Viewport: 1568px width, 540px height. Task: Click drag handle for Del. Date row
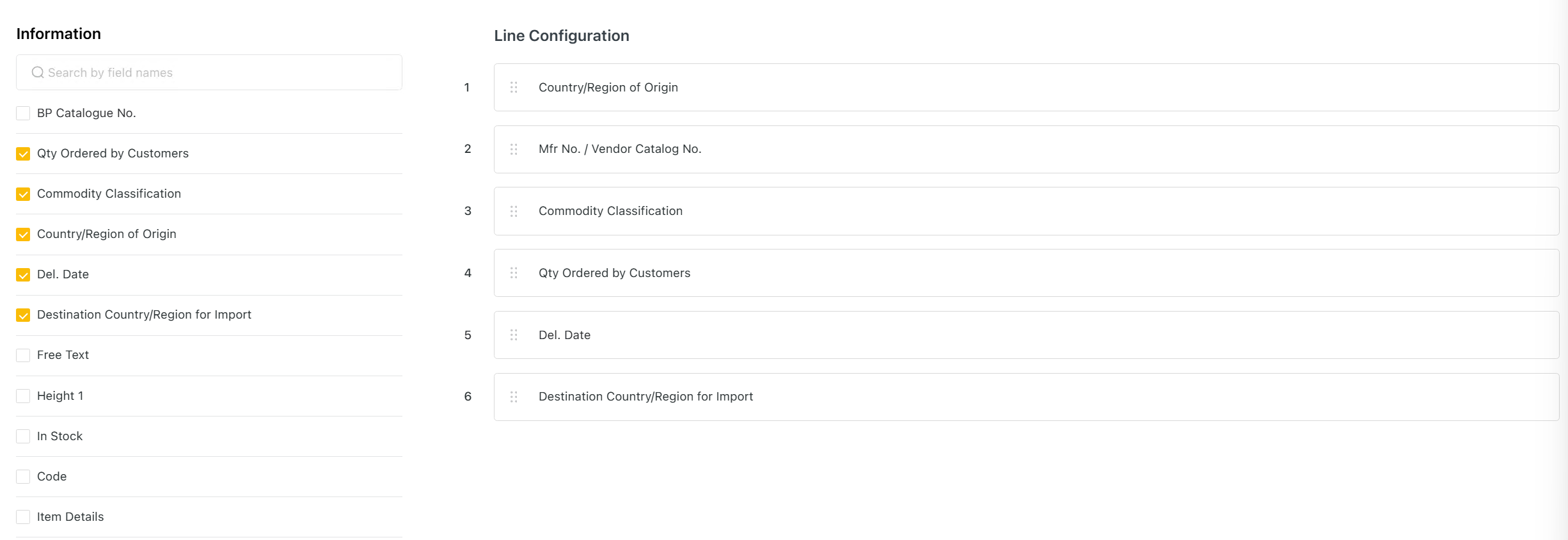pos(514,335)
